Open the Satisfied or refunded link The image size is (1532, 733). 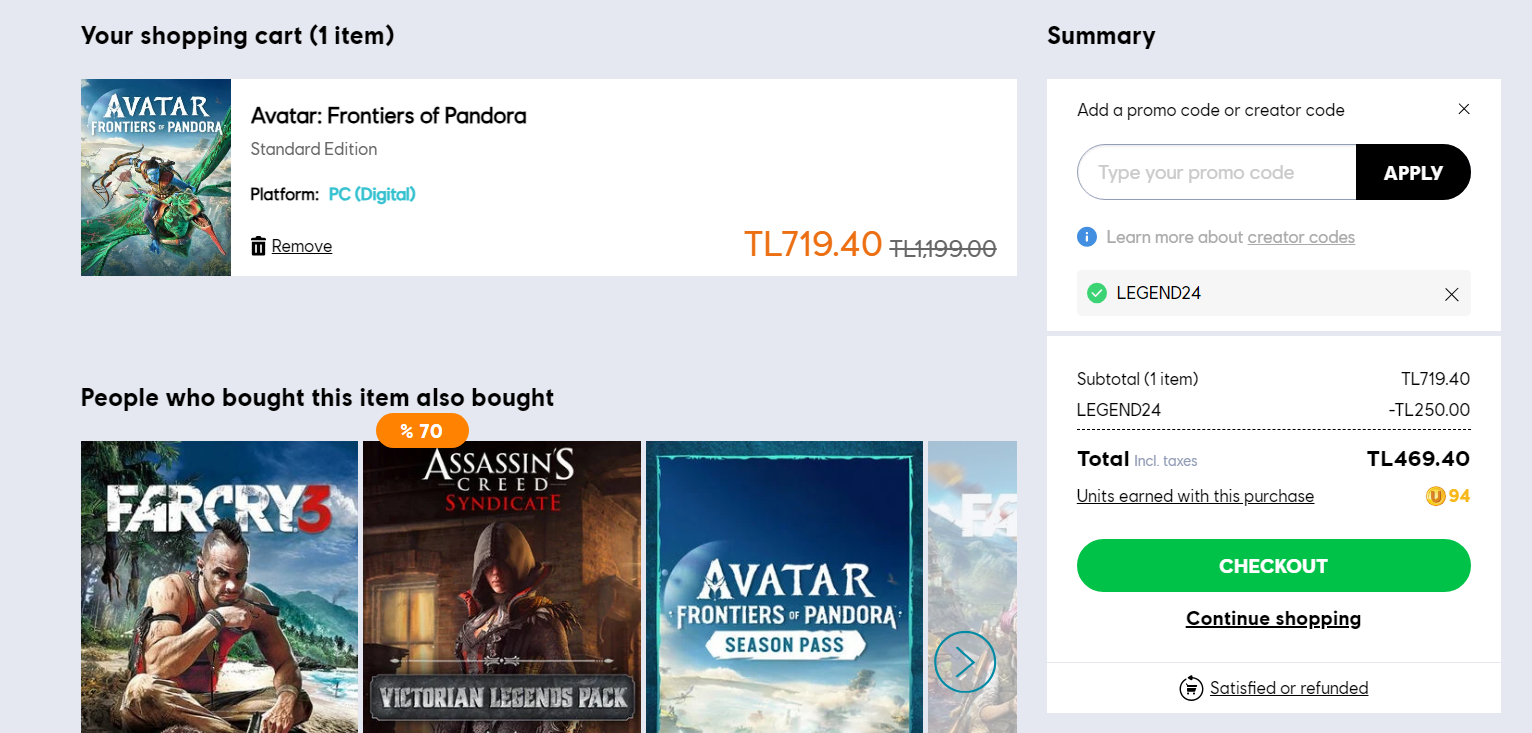[1289, 688]
